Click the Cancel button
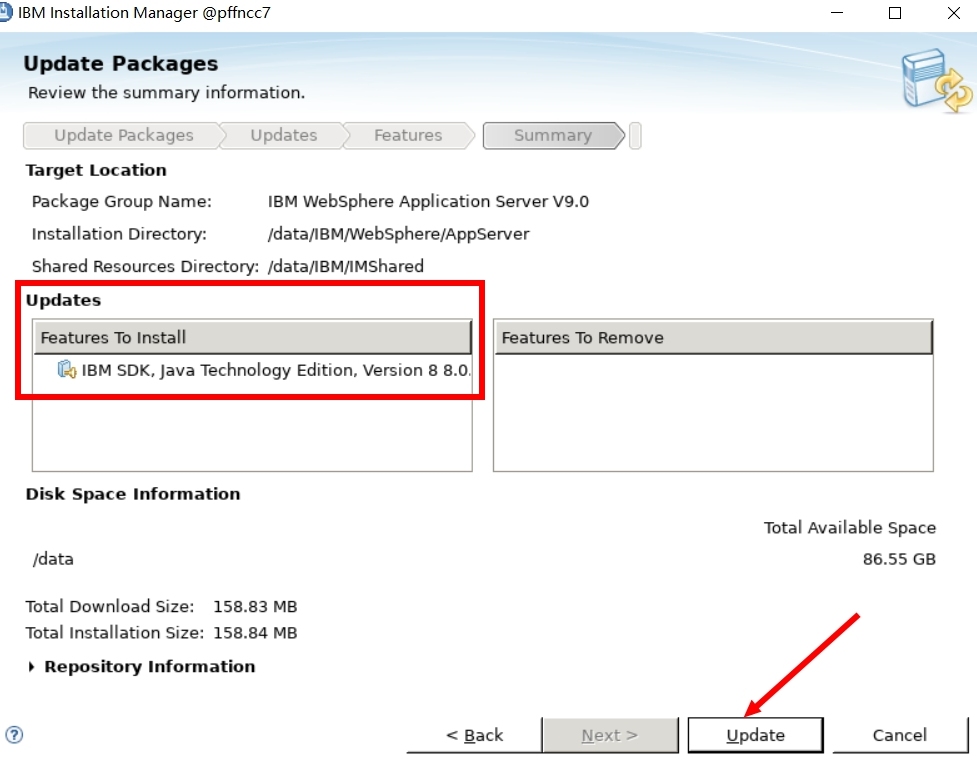Image resolution: width=977 pixels, height=763 pixels. (900, 735)
